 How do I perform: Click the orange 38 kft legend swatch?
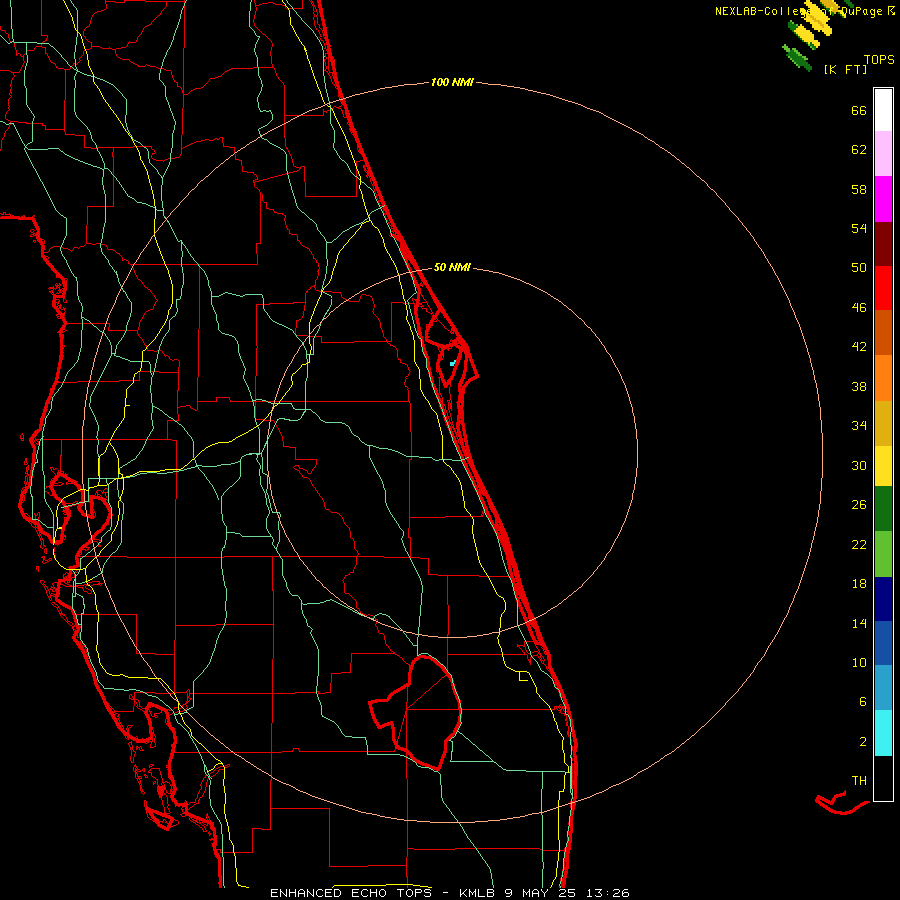(x=883, y=378)
